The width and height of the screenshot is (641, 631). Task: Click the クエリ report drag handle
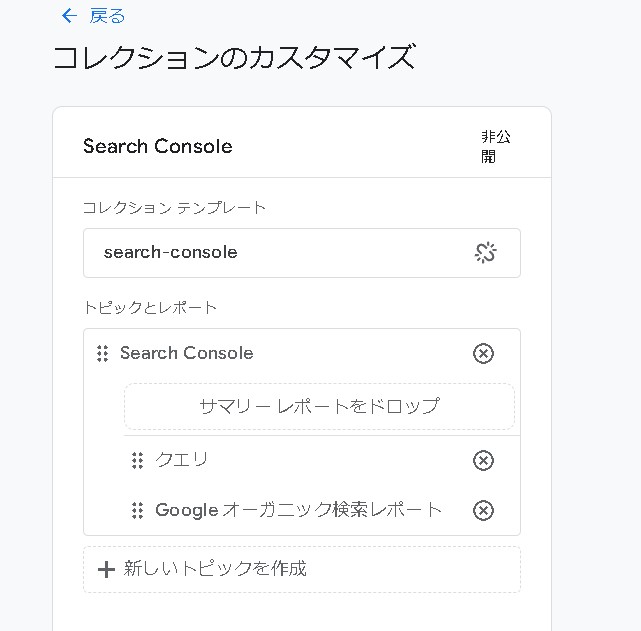(138, 460)
